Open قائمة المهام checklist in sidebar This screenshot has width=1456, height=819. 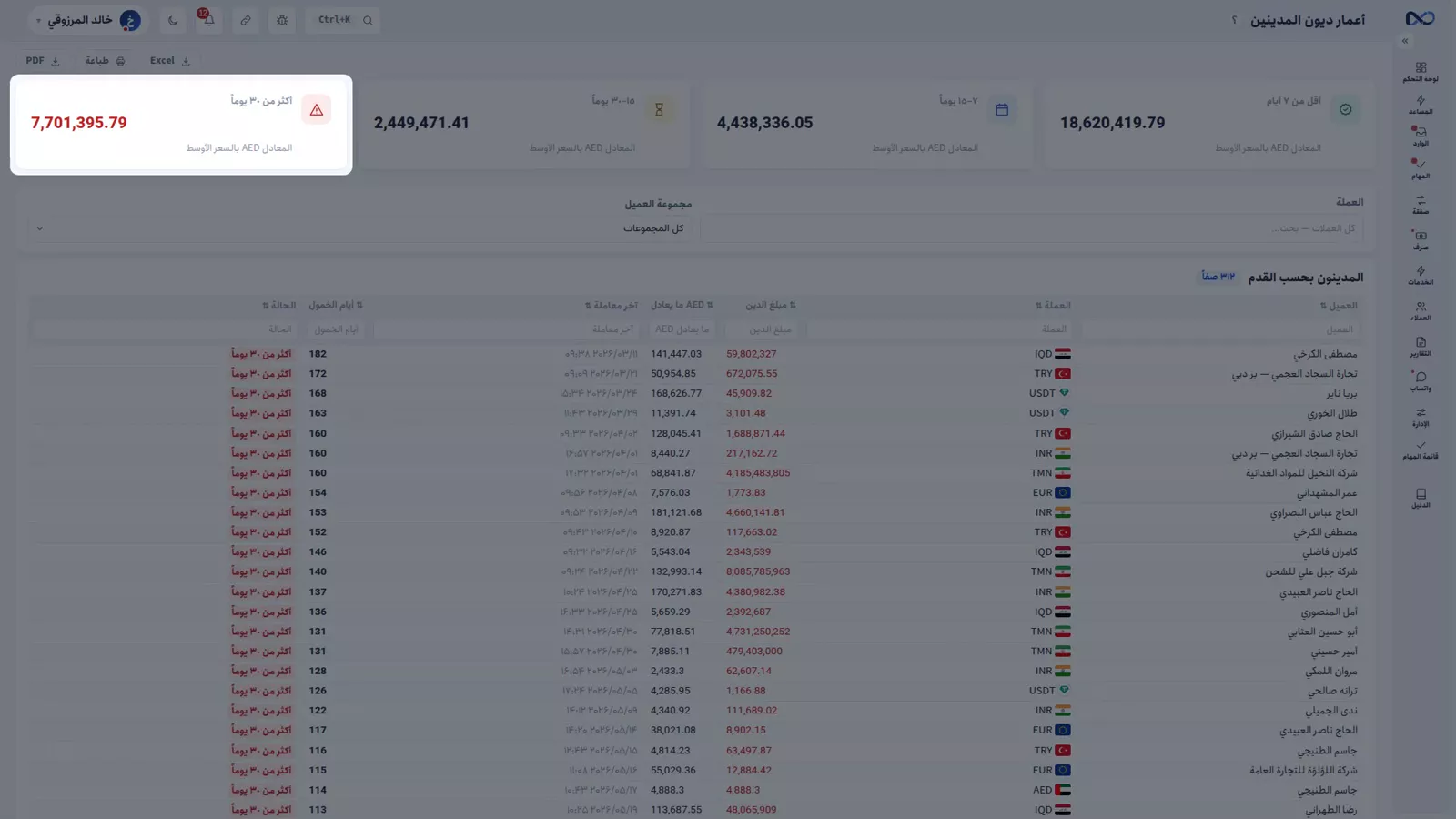[1421, 450]
